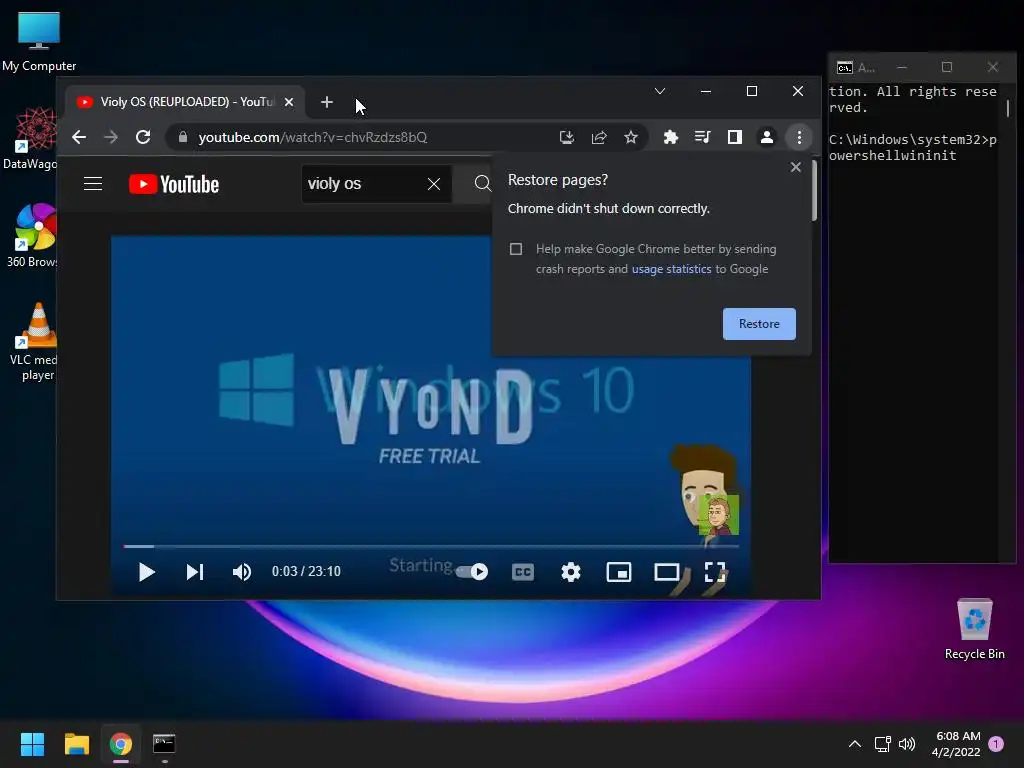Show hidden system tray icons

click(854, 744)
